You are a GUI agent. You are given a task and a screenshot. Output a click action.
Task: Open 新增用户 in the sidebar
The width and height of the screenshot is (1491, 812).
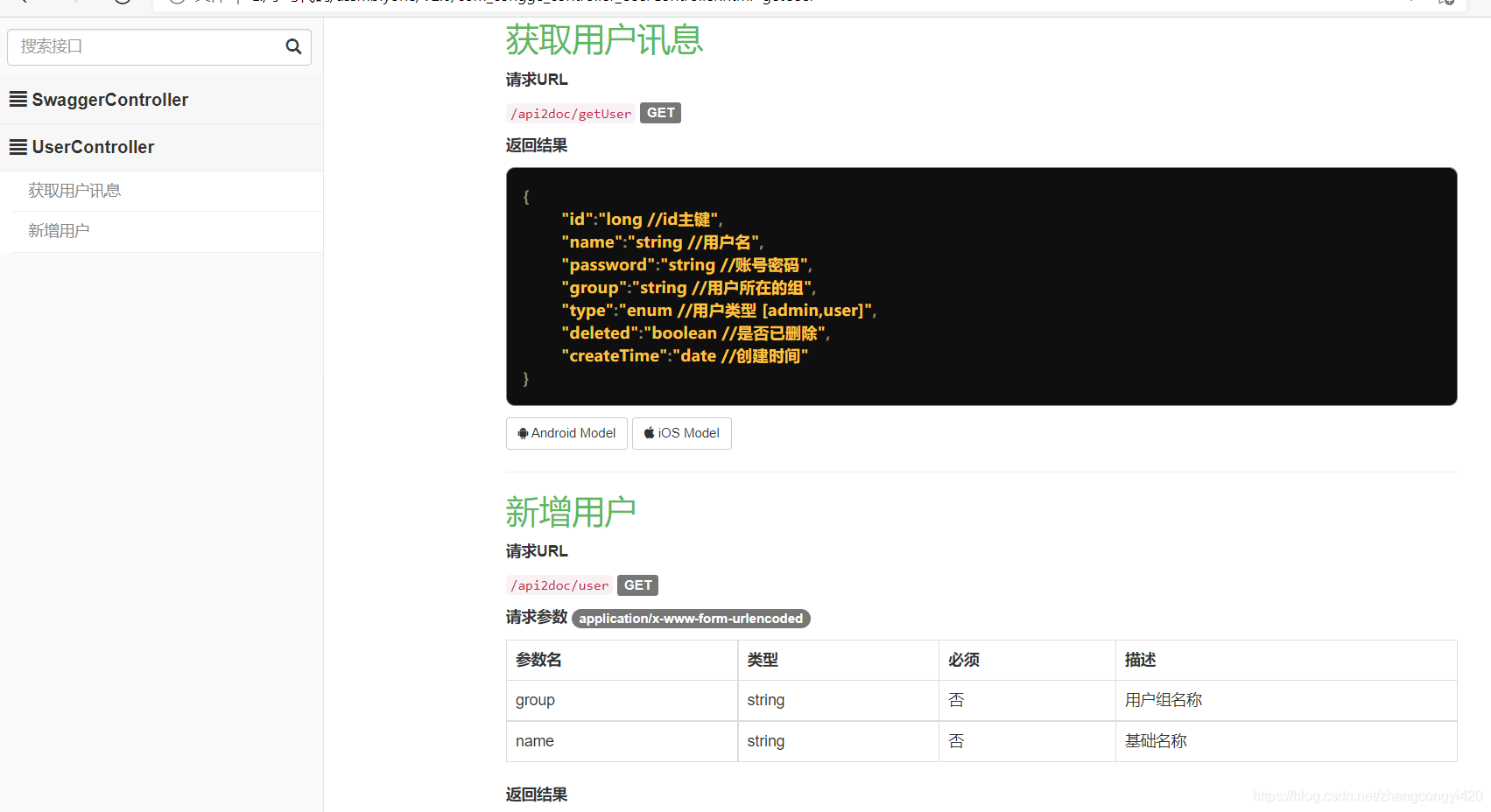coord(59,231)
